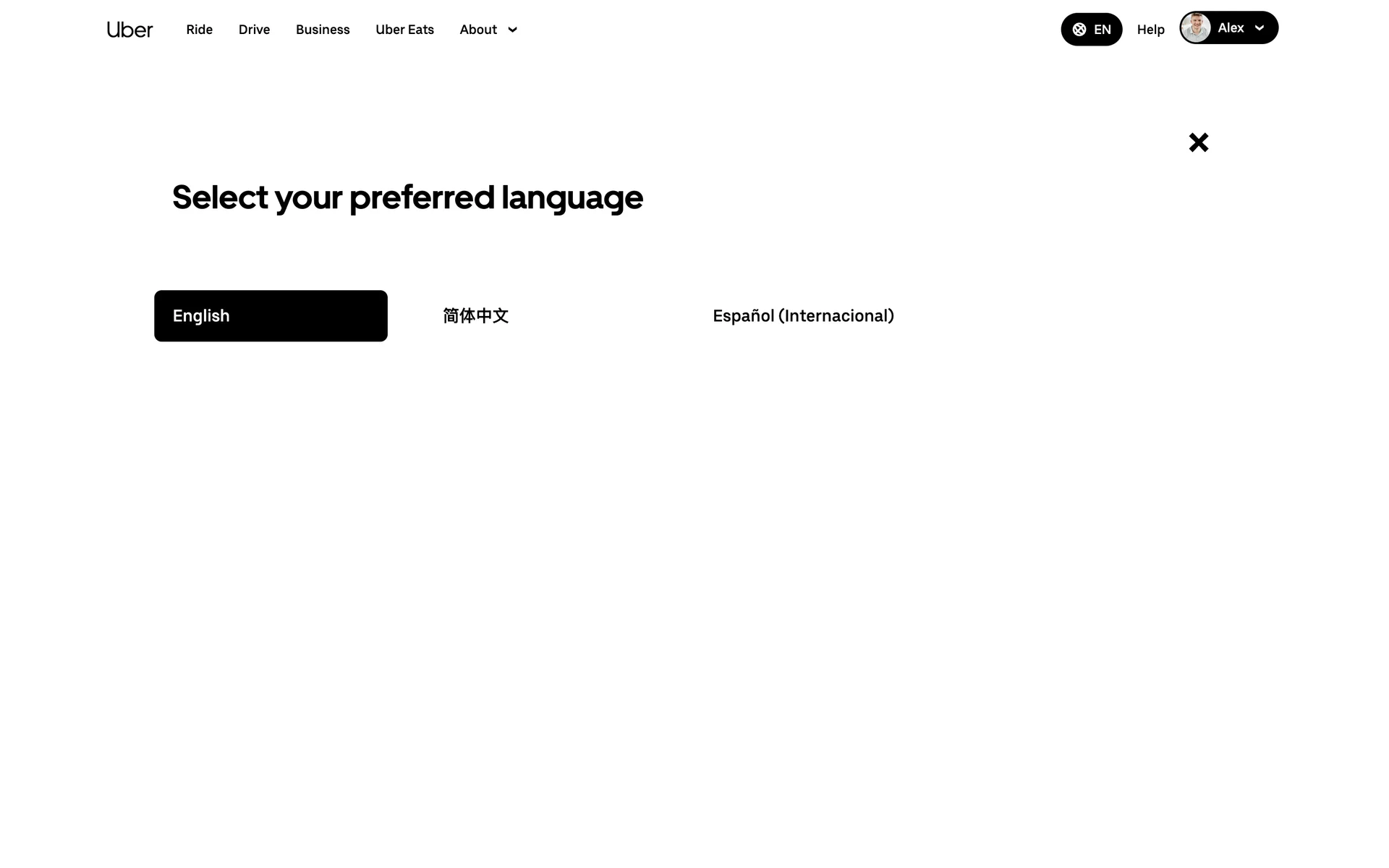Select English as preferred language
This screenshot has width=1389, height=868.
(x=271, y=316)
